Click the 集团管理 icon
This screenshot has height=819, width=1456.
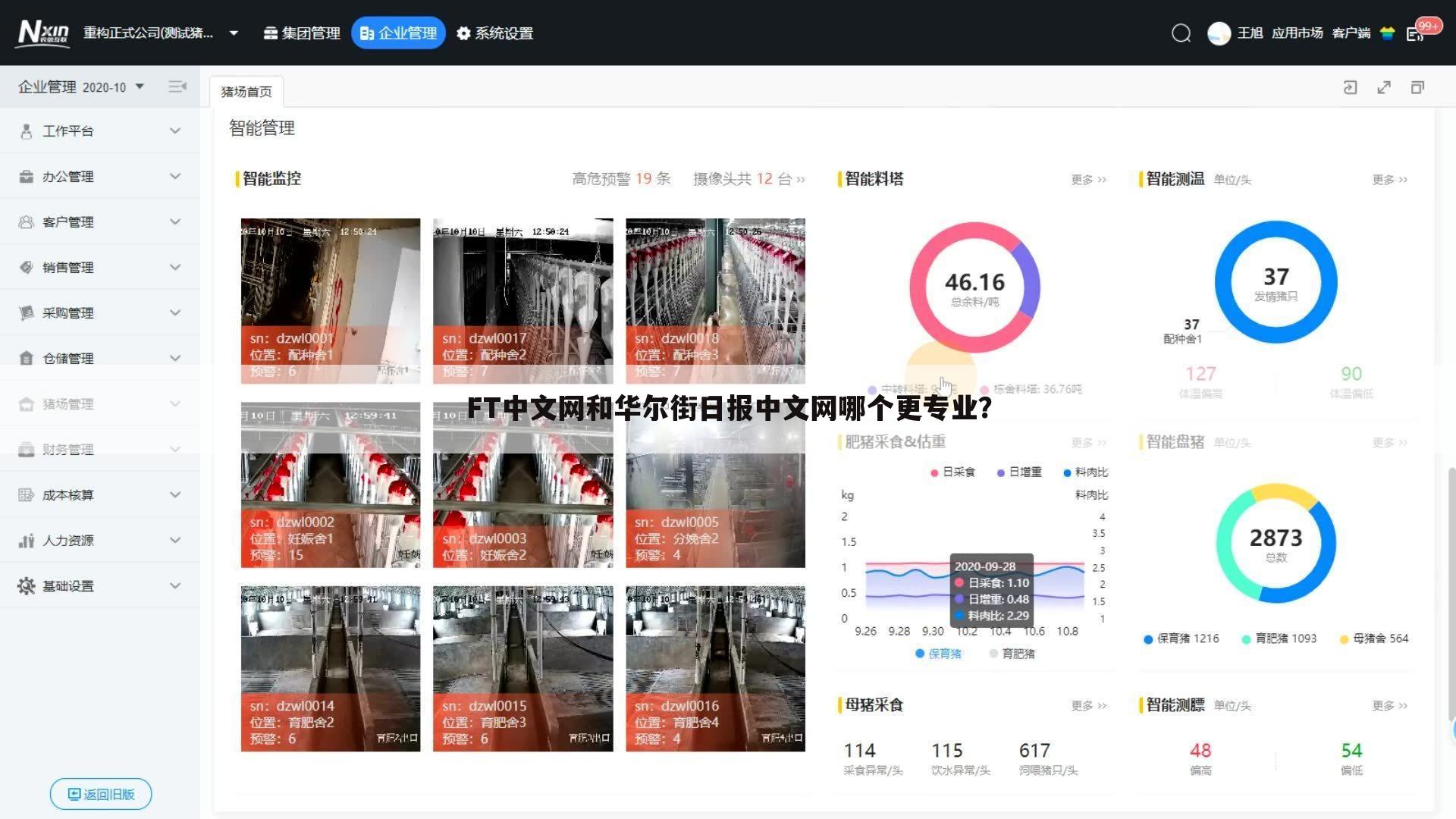point(270,33)
